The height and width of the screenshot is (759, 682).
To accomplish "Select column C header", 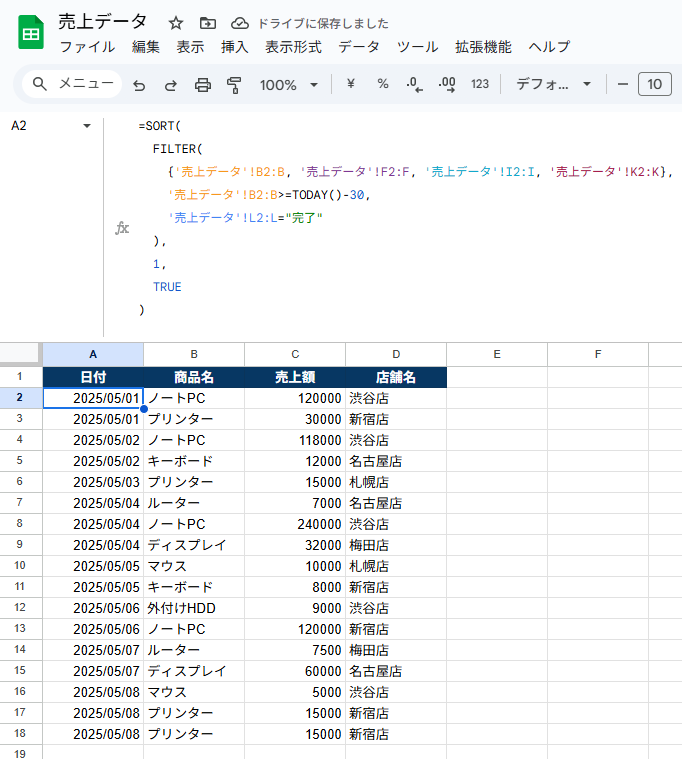I will (x=295, y=354).
